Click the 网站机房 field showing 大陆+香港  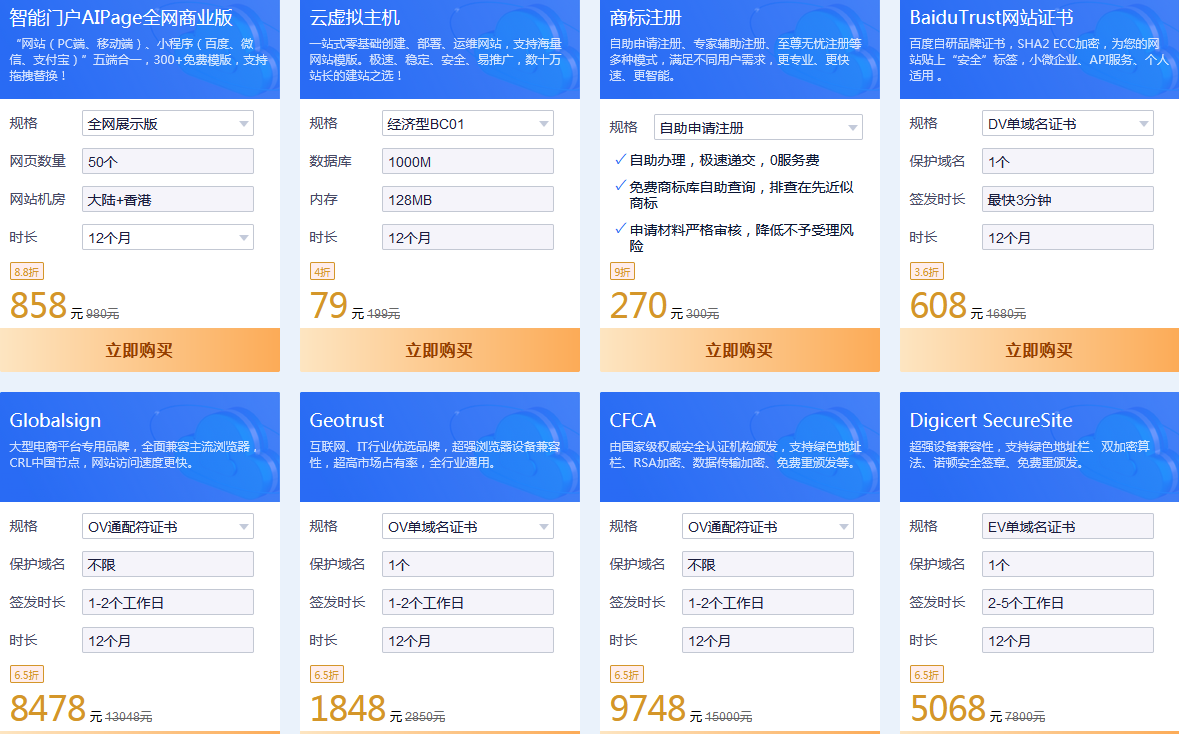(x=168, y=199)
